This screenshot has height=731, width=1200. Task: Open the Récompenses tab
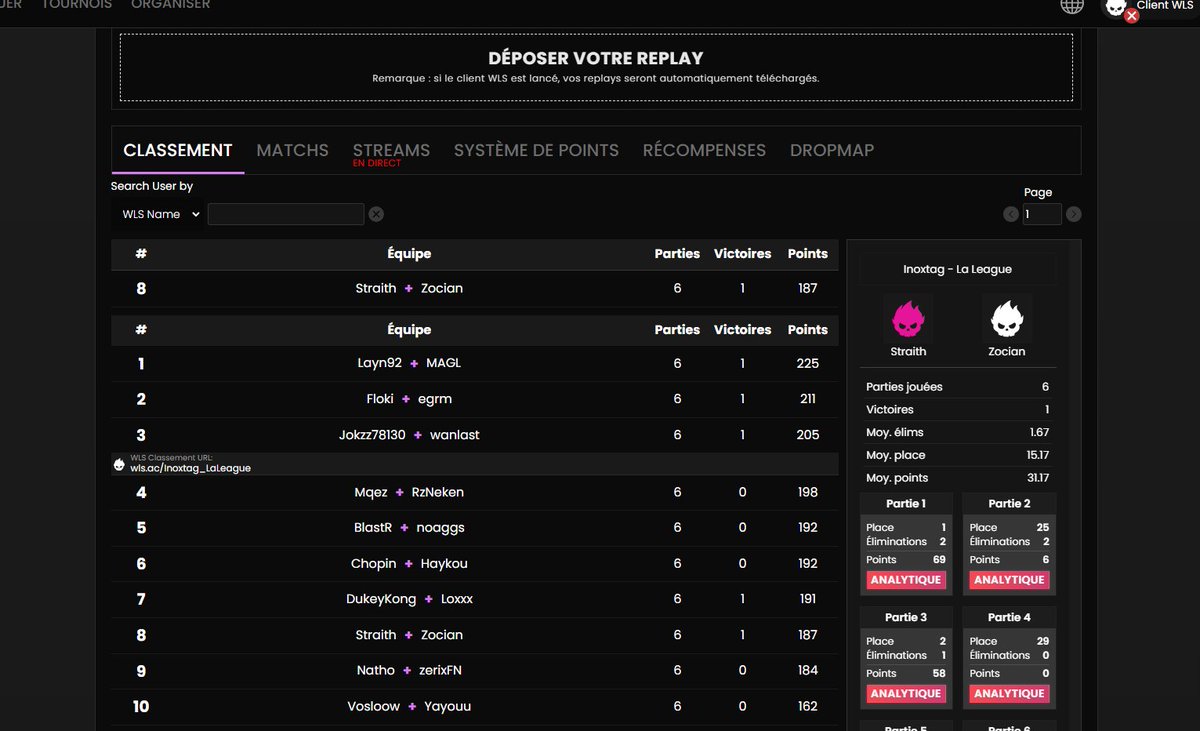click(704, 150)
